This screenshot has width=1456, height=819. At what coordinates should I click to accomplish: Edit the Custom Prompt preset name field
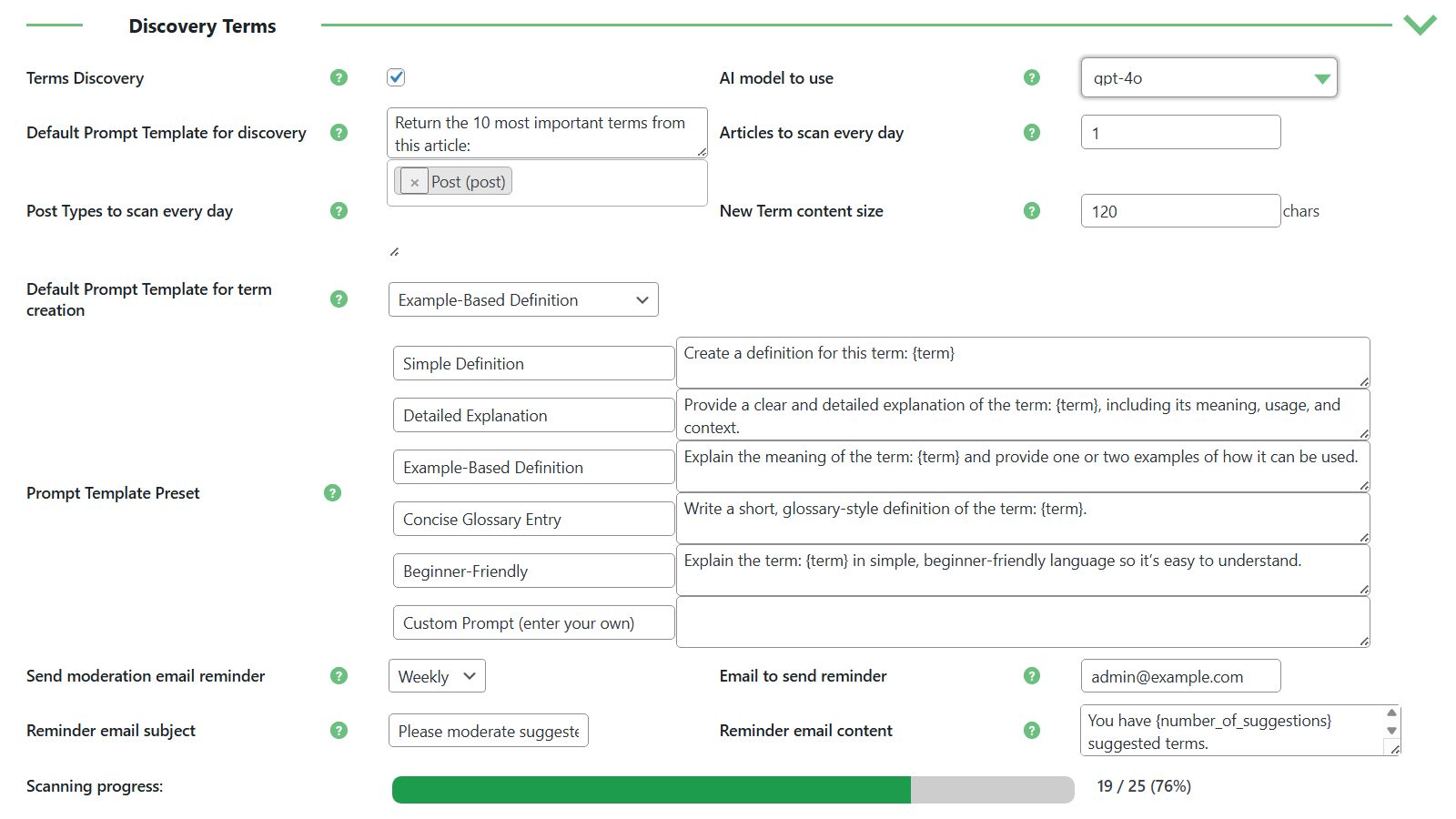[x=533, y=622]
